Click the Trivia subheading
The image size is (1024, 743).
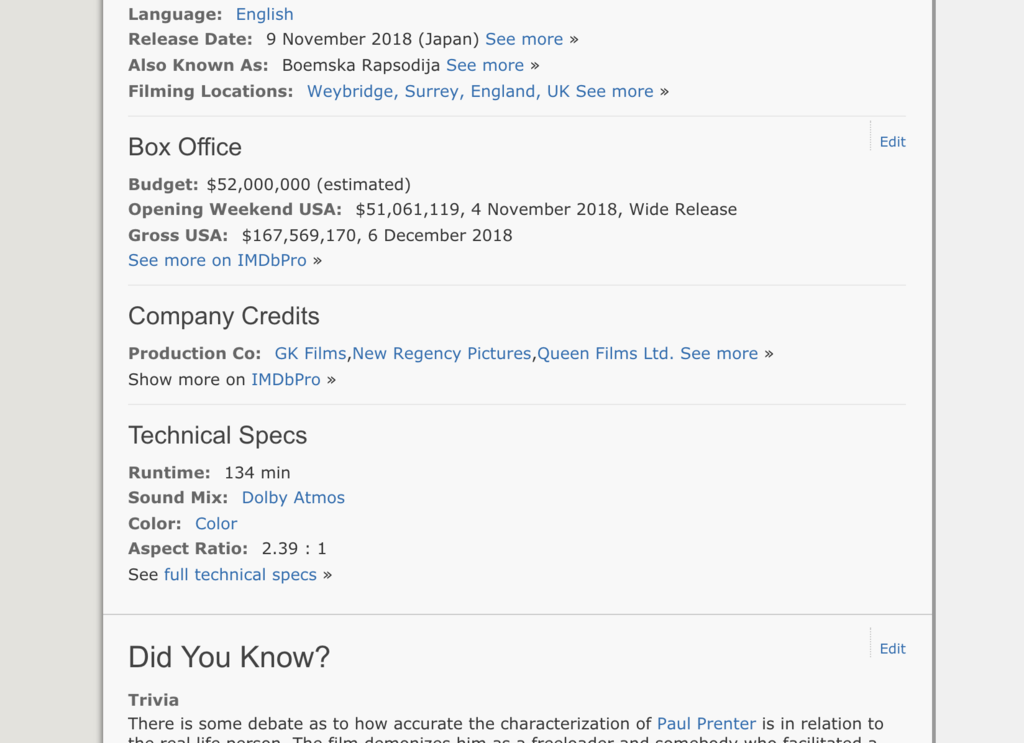(x=153, y=700)
